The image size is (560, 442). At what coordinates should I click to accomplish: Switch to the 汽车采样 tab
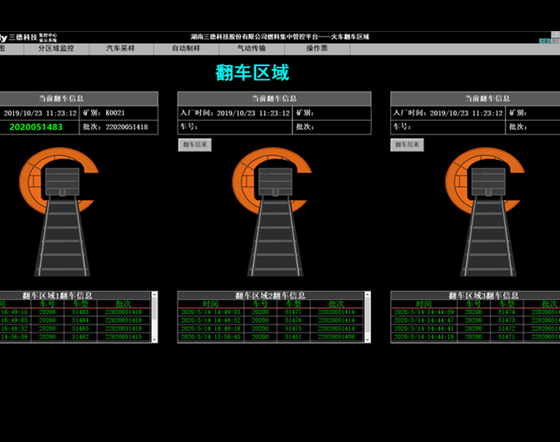point(121,49)
